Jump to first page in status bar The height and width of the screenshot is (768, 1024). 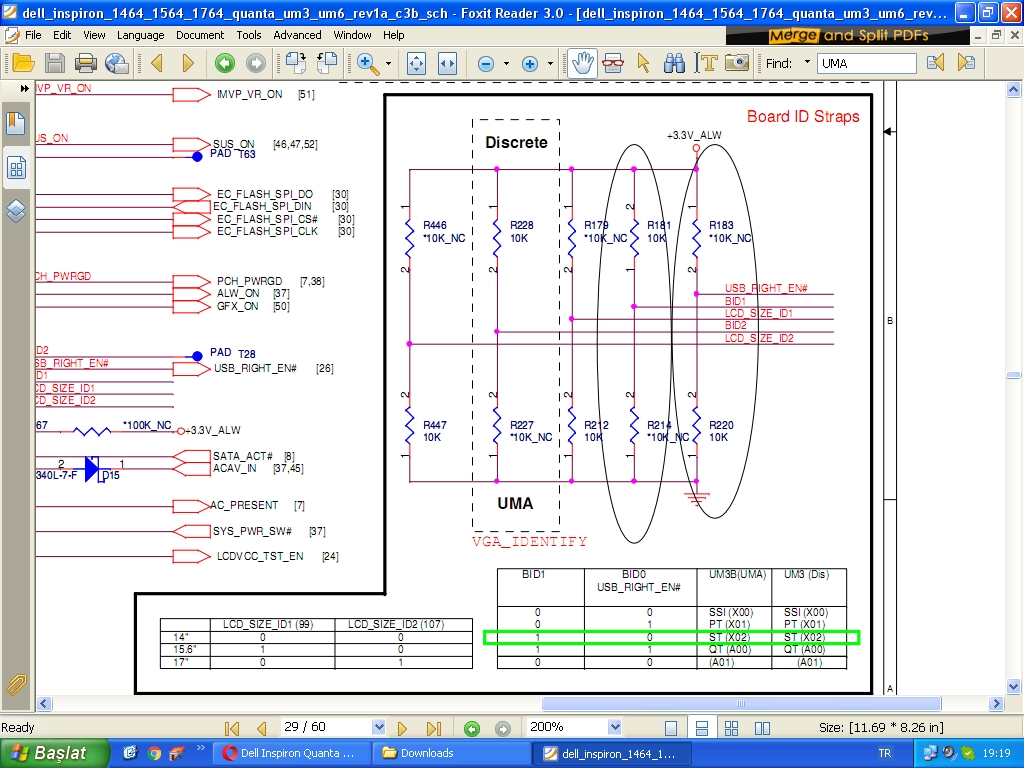232,728
